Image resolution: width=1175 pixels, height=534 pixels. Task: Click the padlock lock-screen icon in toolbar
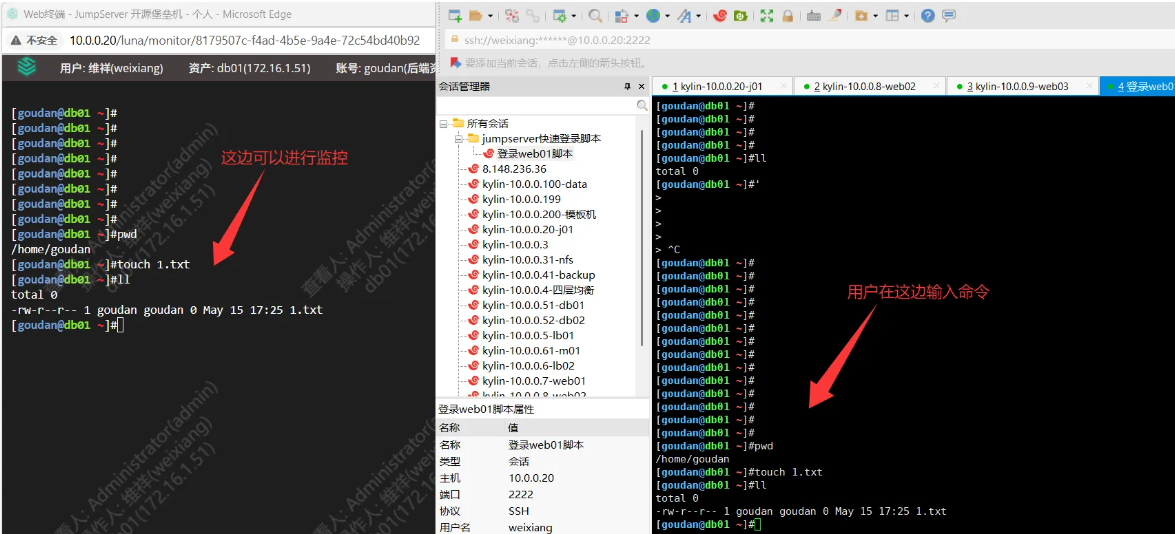point(788,16)
